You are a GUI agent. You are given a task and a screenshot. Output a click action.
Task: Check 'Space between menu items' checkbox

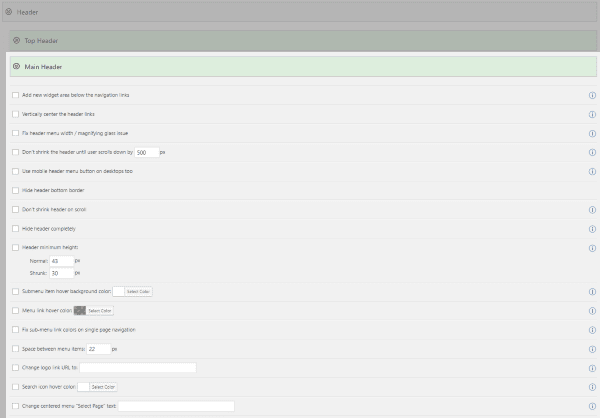click(x=15, y=349)
